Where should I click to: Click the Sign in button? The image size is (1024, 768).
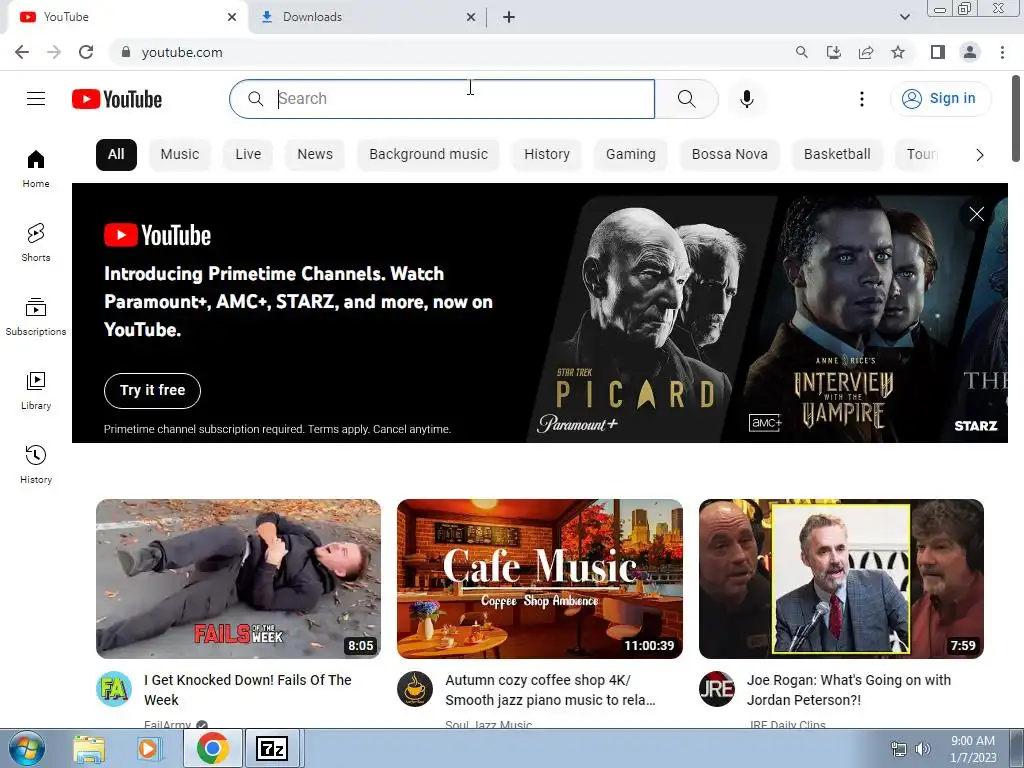pyautogui.click(x=940, y=99)
